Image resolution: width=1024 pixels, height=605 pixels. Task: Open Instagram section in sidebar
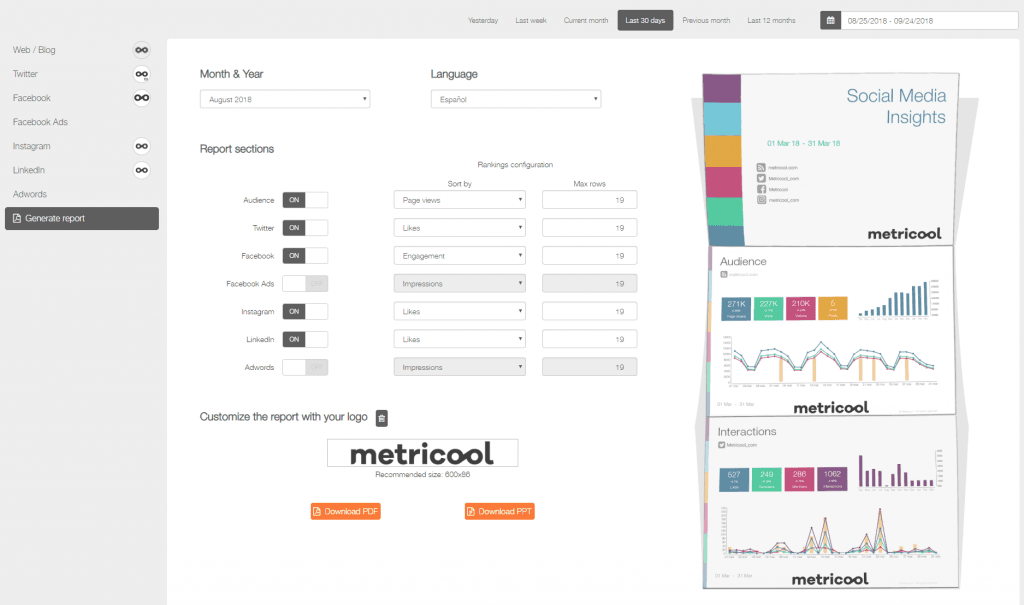click(x=31, y=146)
